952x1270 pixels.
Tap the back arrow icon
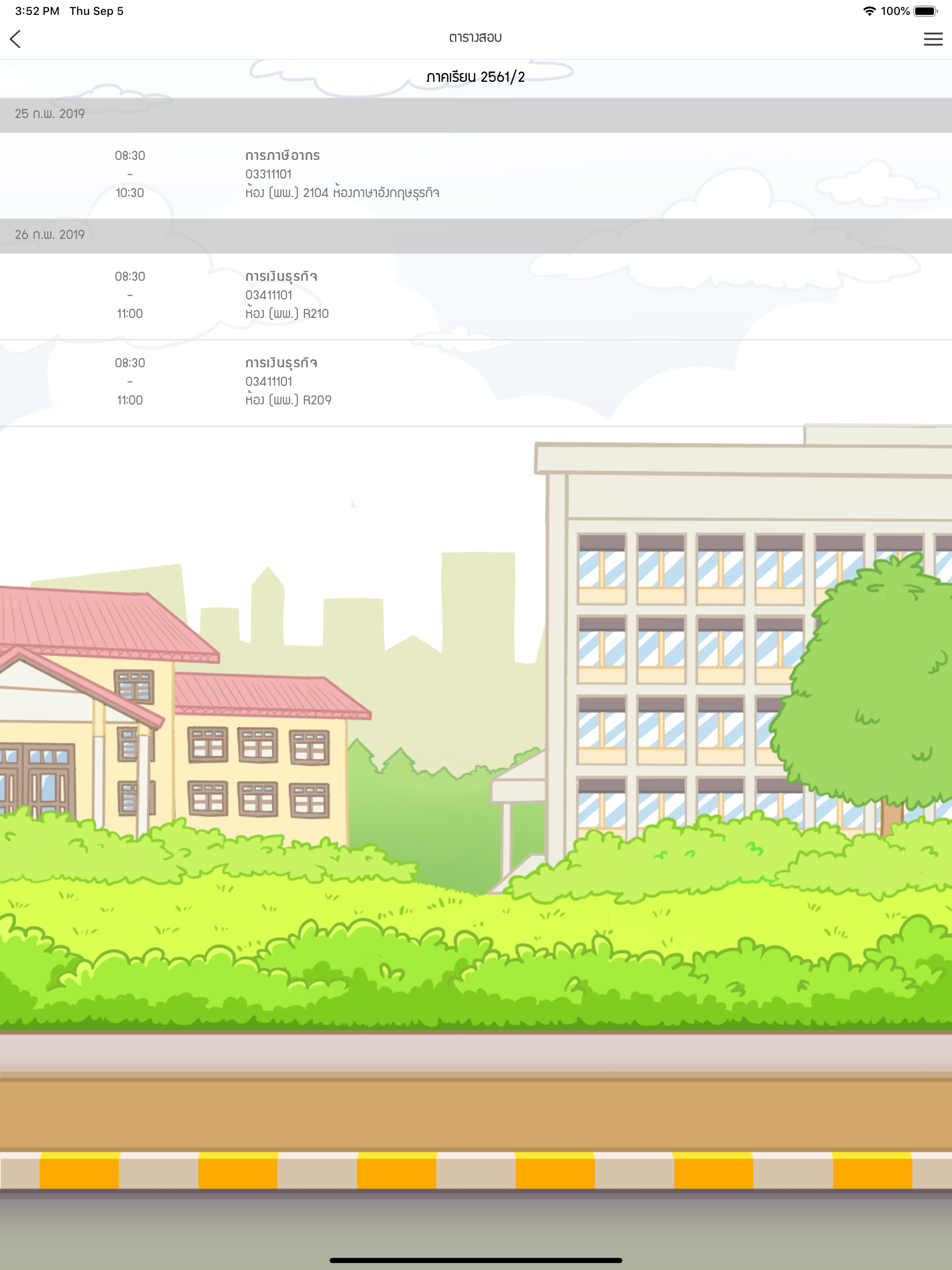(15, 39)
